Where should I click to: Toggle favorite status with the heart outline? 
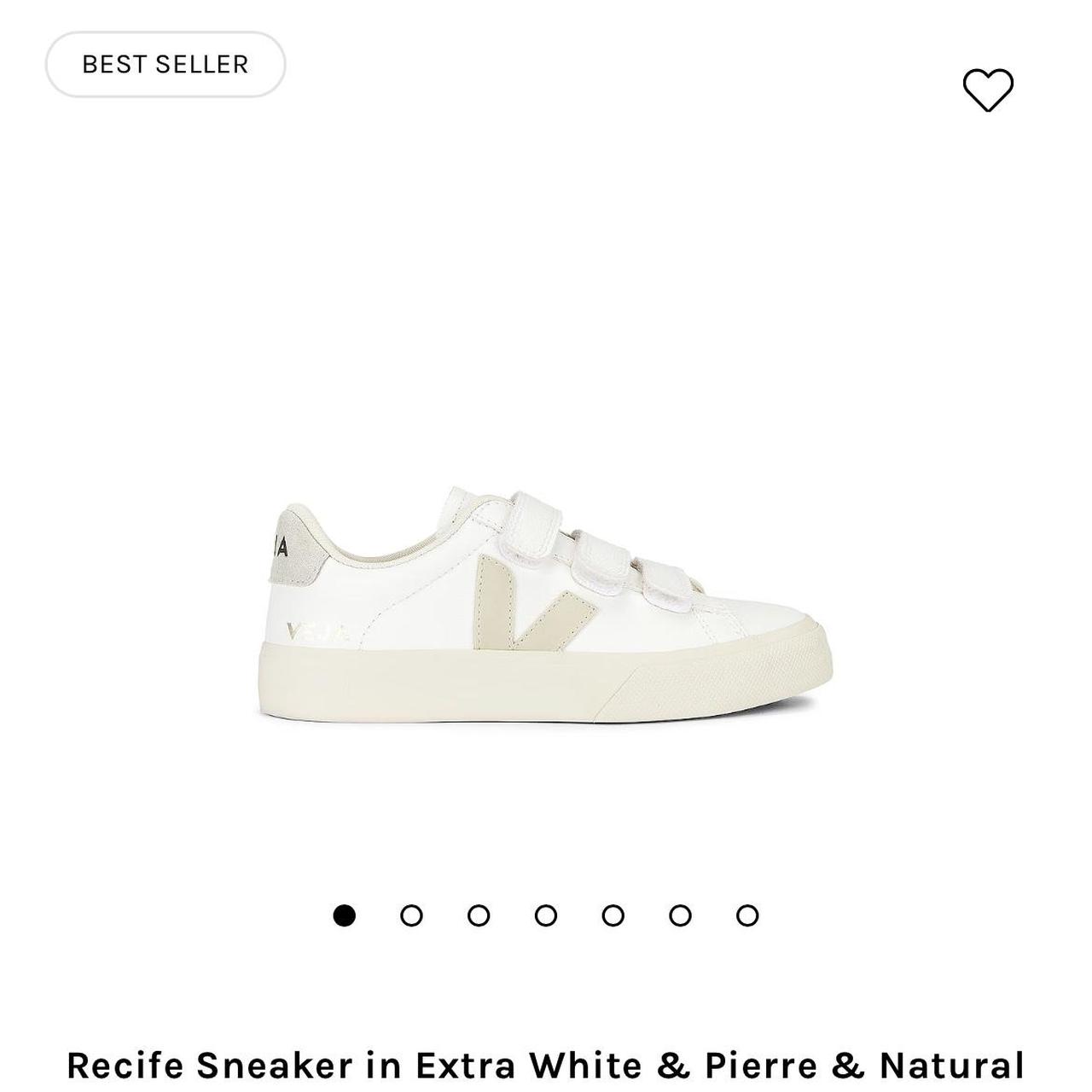(x=990, y=90)
